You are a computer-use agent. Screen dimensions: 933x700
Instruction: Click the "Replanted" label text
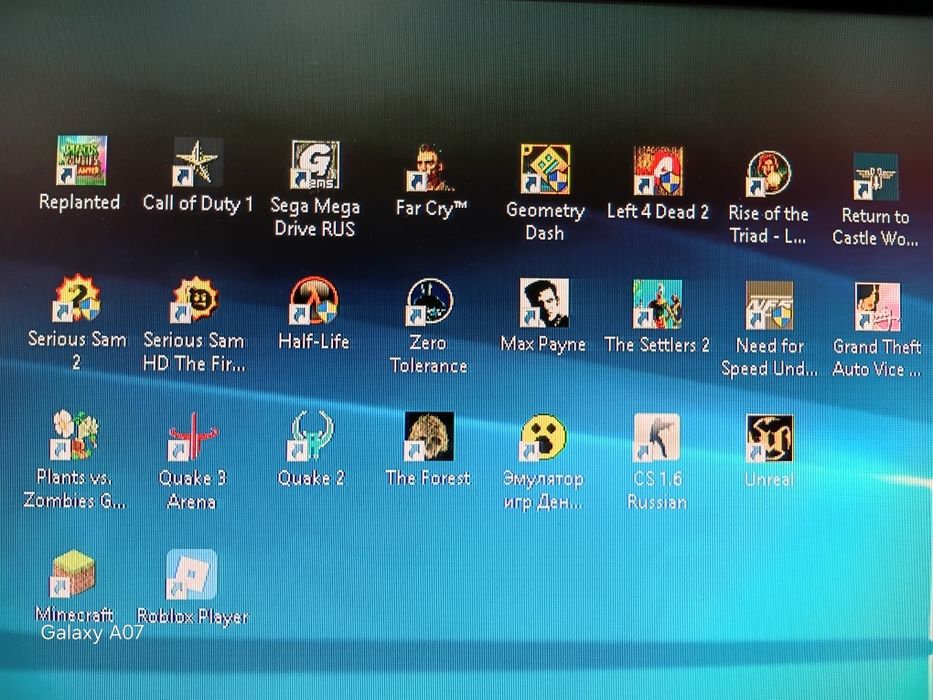pyautogui.click(x=80, y=202)
